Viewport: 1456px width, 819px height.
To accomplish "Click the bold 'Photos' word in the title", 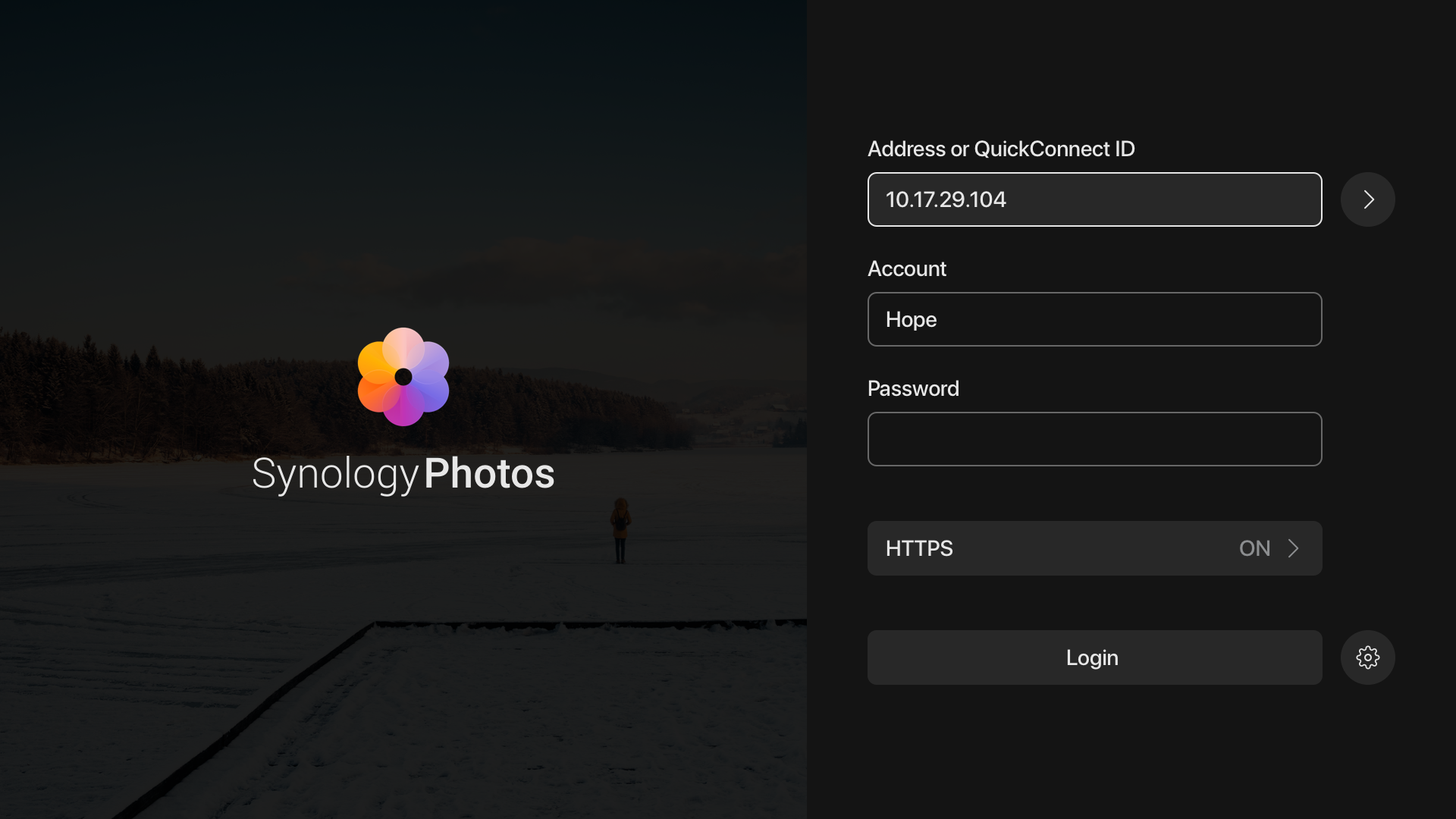I will click(x=489, y=473).
